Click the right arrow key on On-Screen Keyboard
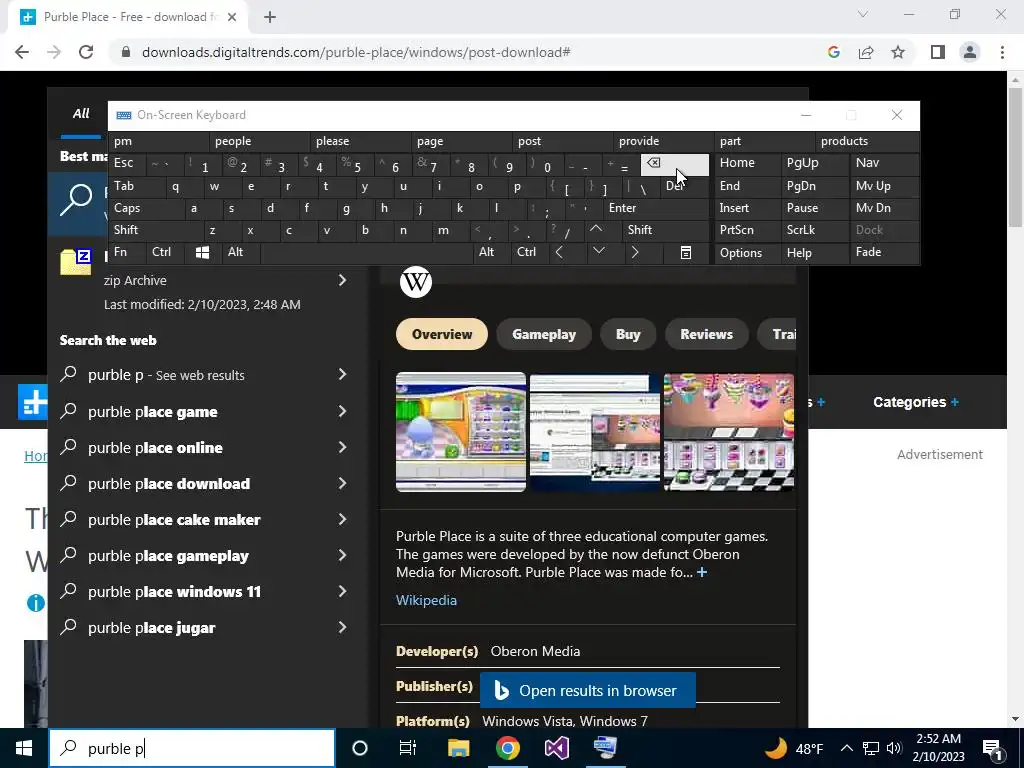Image resolution: width=1024 pixels, height=768 pixels. (634, 252)
